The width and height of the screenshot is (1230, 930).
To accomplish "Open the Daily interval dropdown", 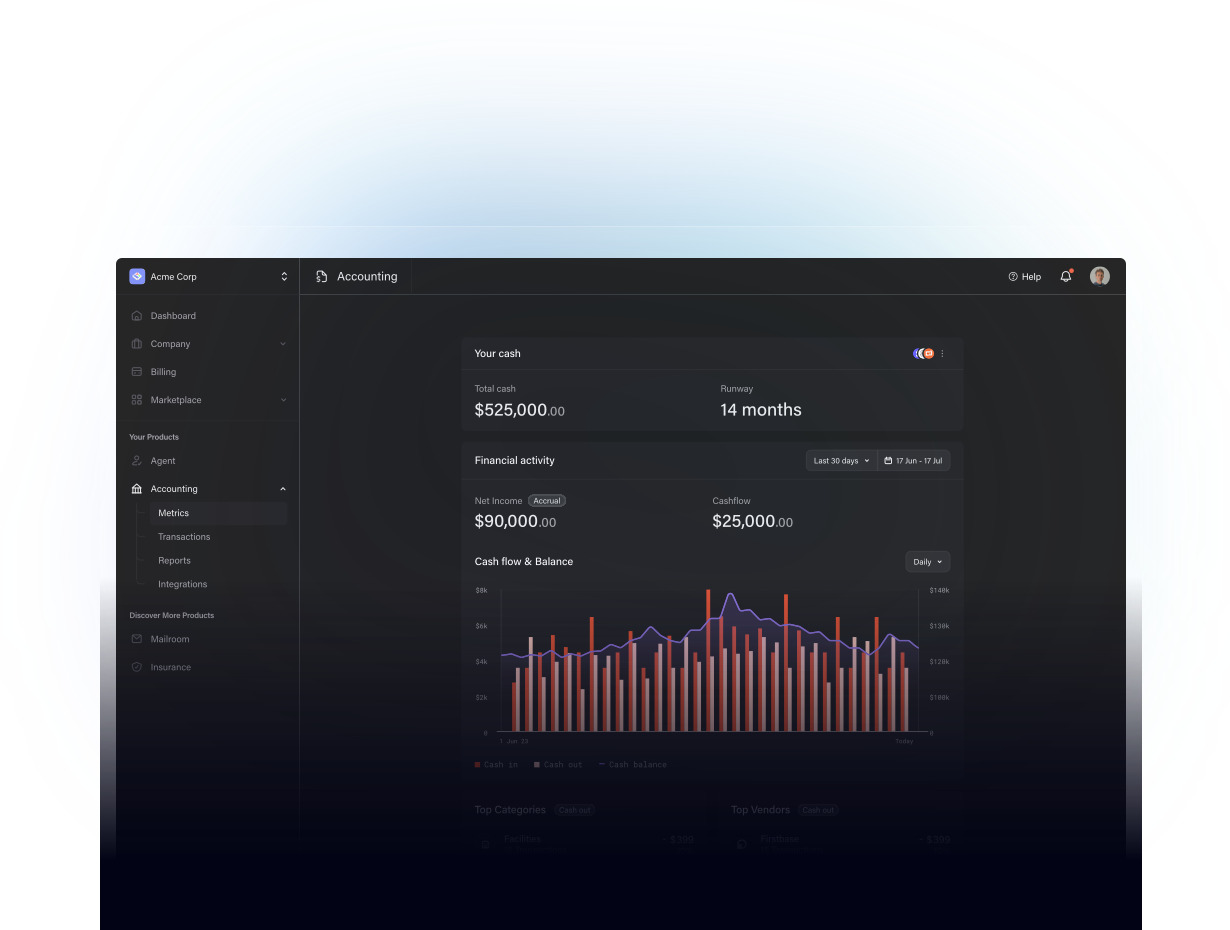I will pyautogui.click(x=928, y=562).
